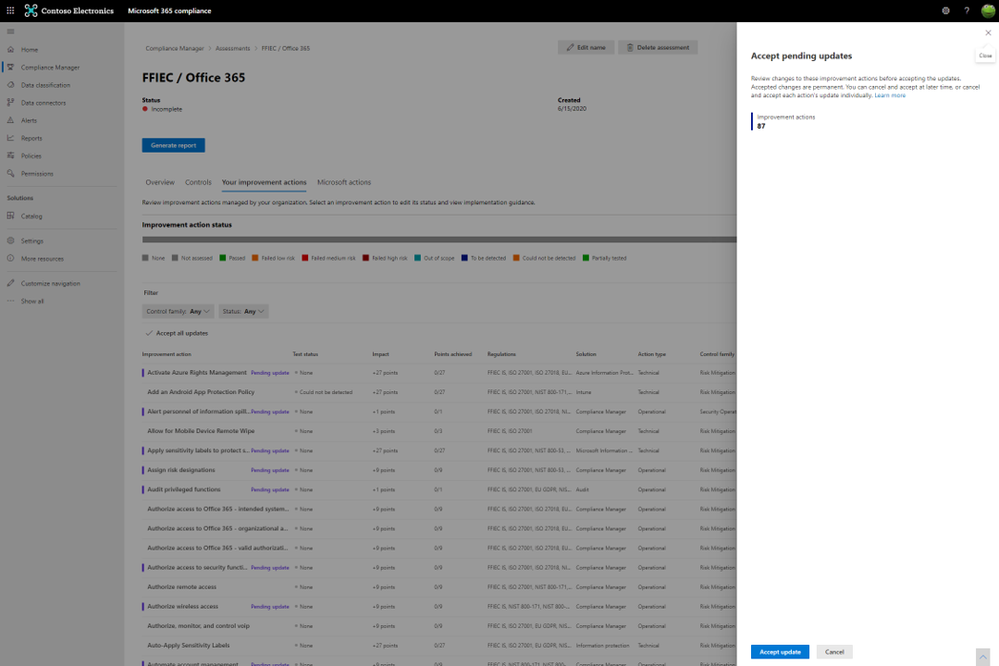Click the Permissions key icon

(11, 173)
